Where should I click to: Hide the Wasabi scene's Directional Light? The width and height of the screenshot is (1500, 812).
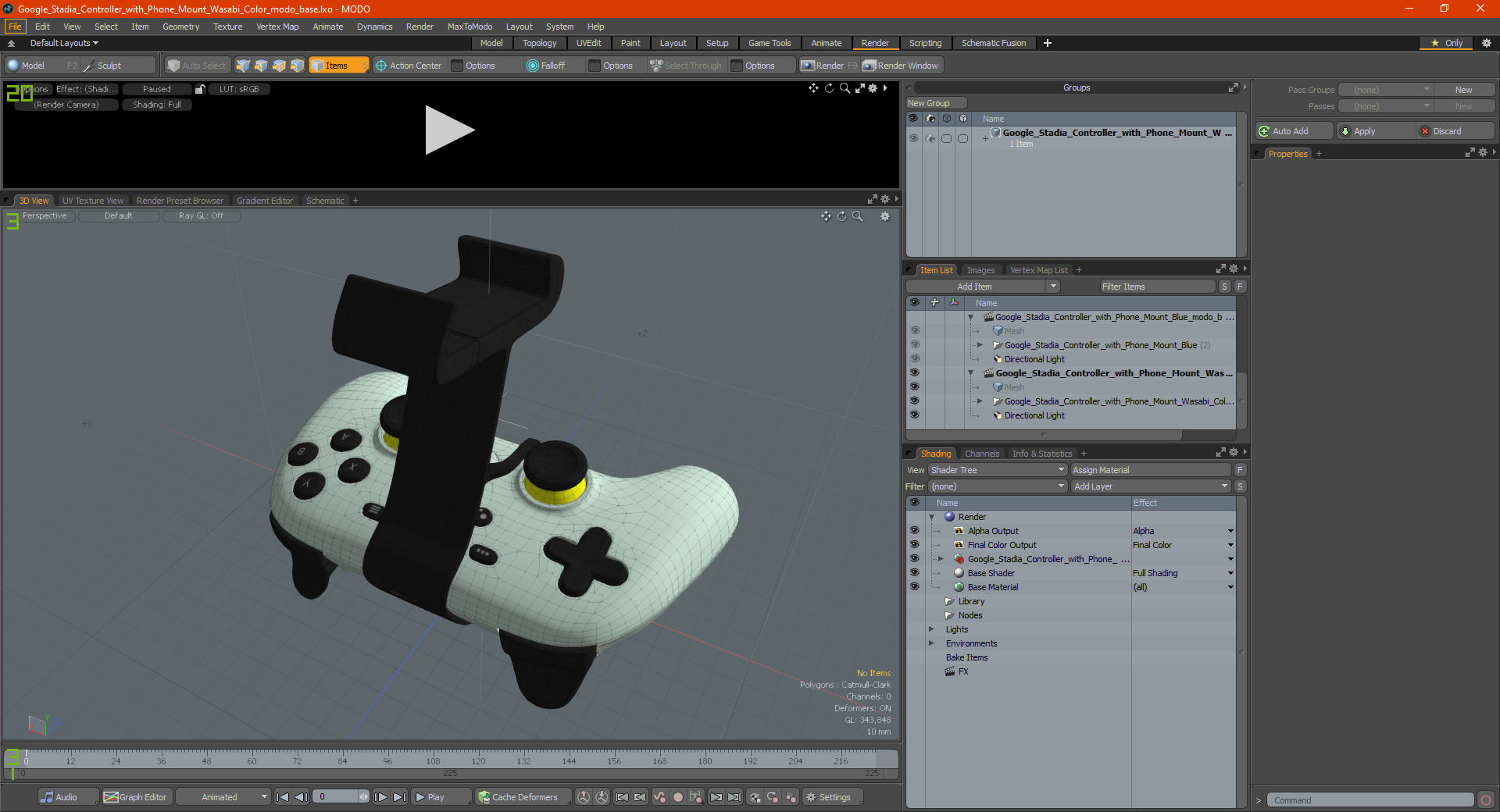click(x=914, y=415)
